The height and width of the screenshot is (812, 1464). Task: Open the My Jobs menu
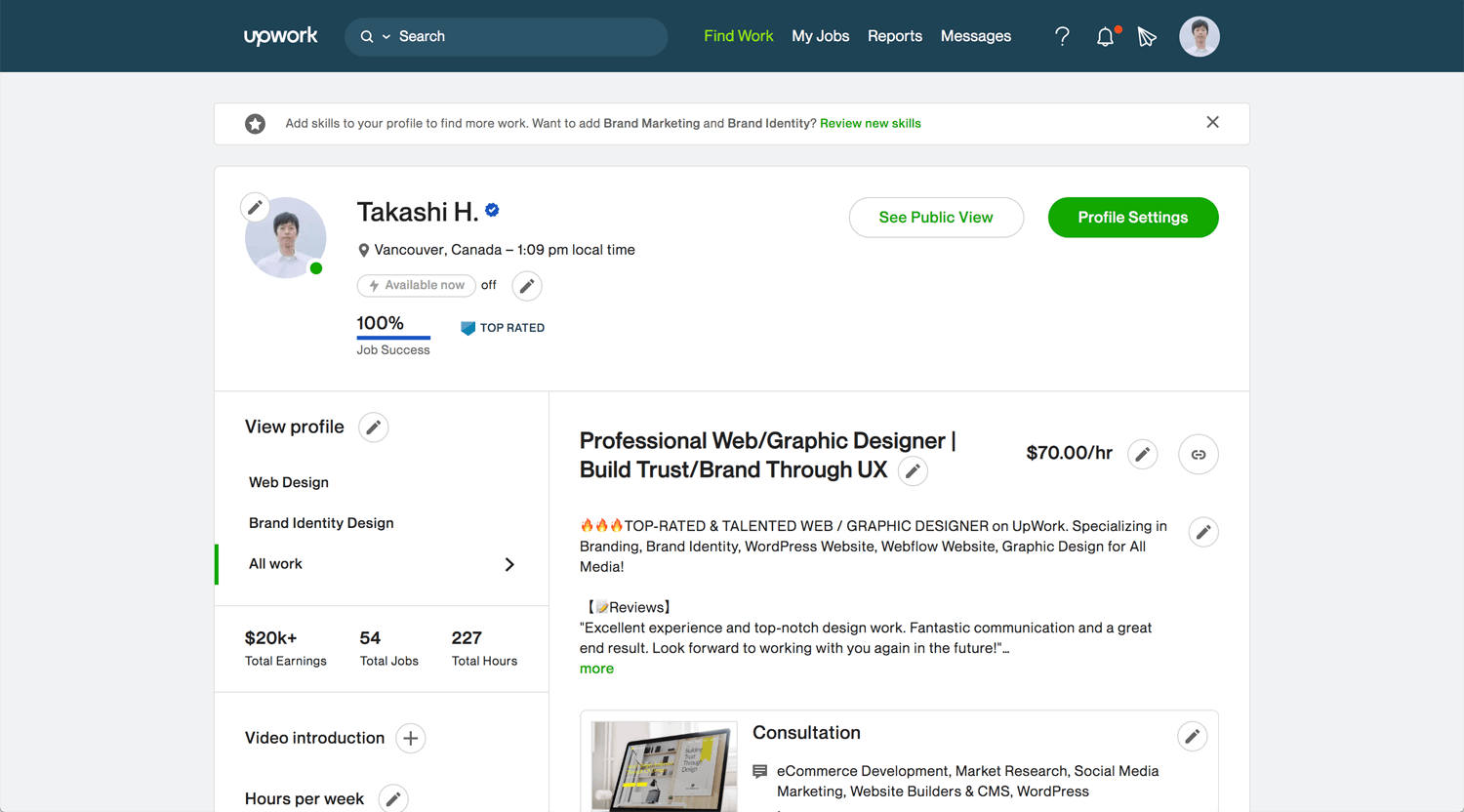tap(820, 36)
